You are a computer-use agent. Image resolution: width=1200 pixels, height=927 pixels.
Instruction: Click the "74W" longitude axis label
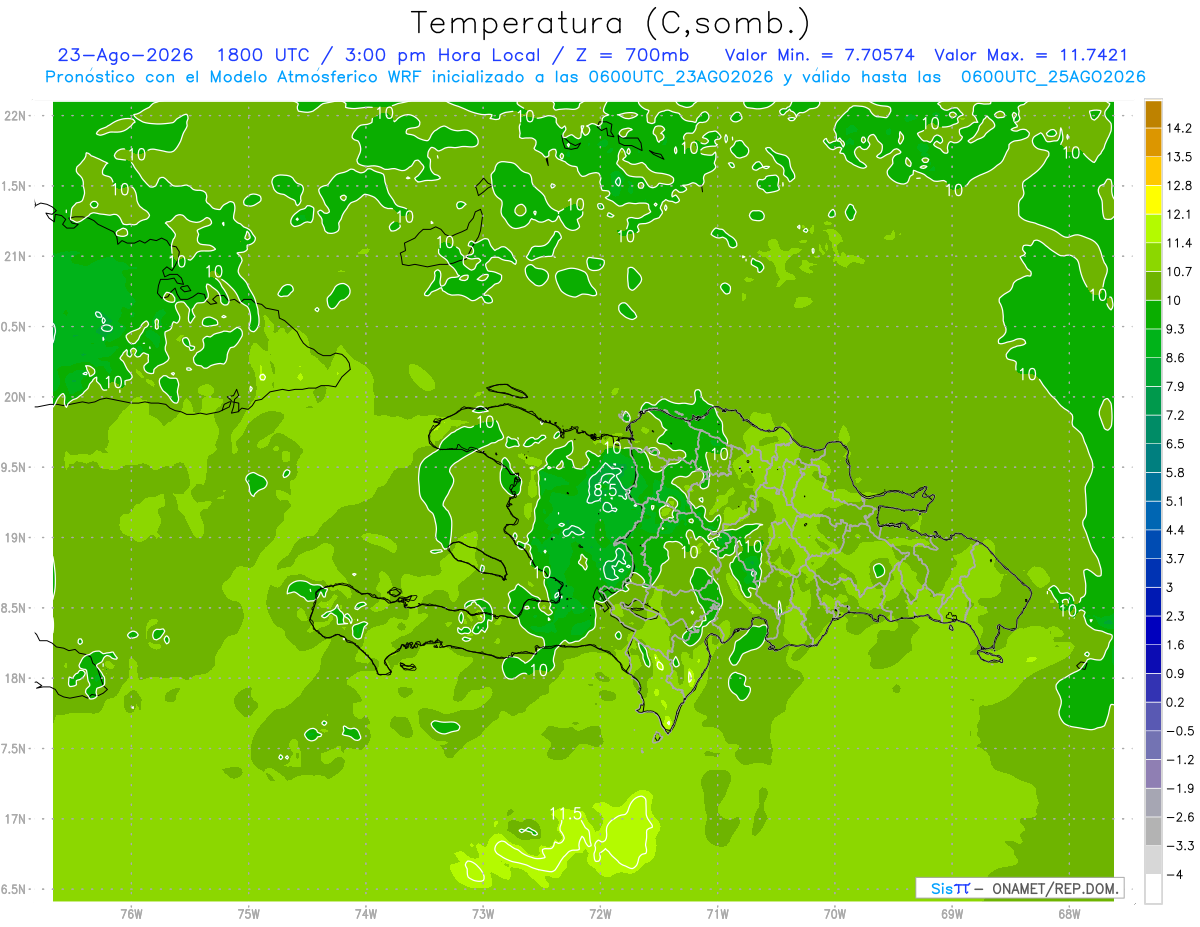366,913
